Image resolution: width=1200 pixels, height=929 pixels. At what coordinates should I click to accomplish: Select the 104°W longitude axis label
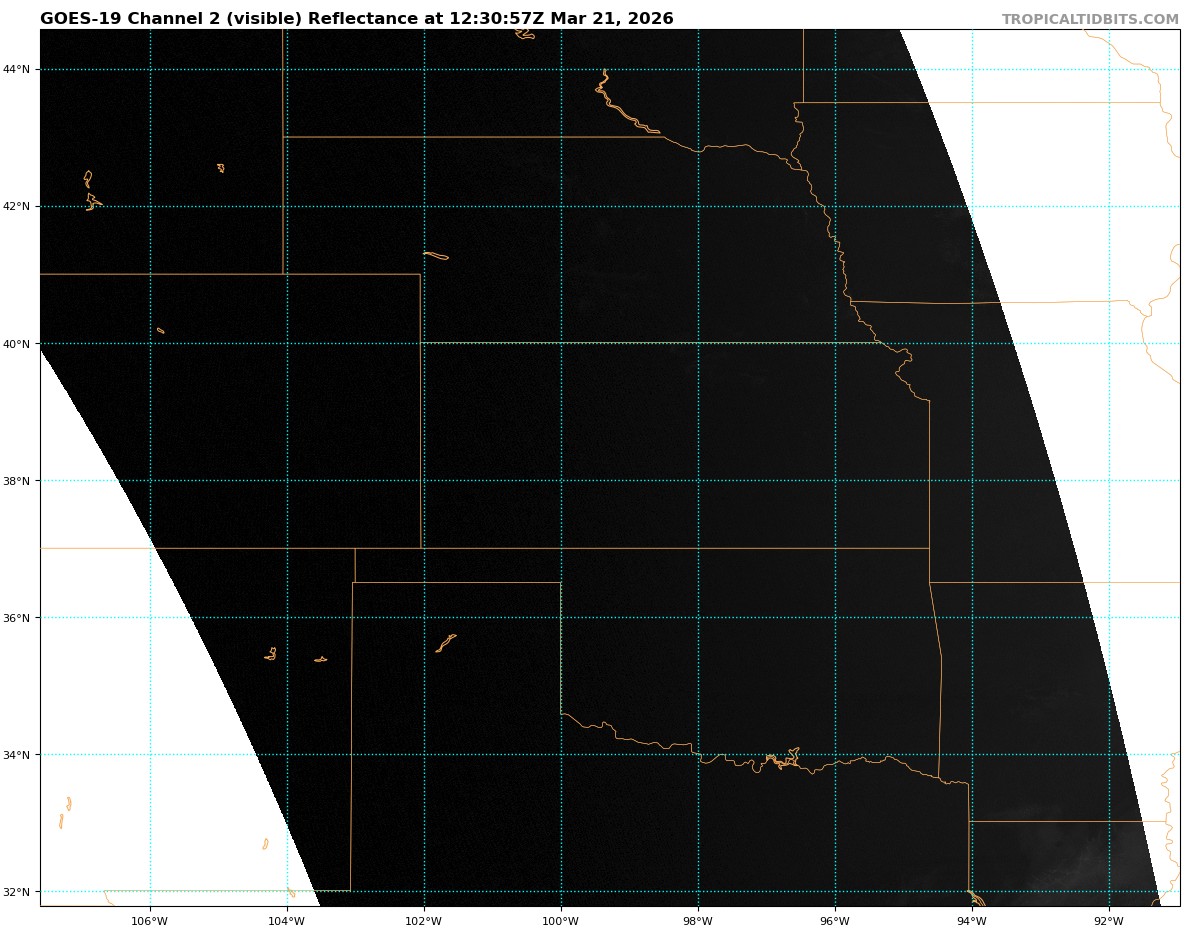(x=286, y=921)
